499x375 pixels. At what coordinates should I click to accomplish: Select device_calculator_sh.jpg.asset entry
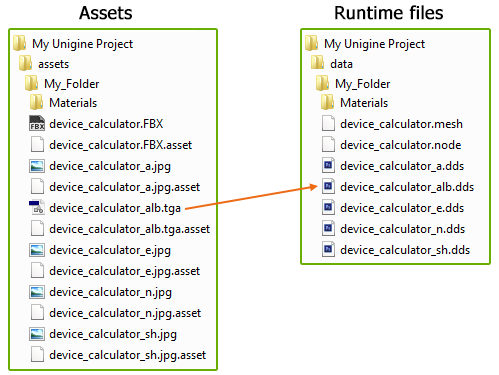(x=128, y=355)
